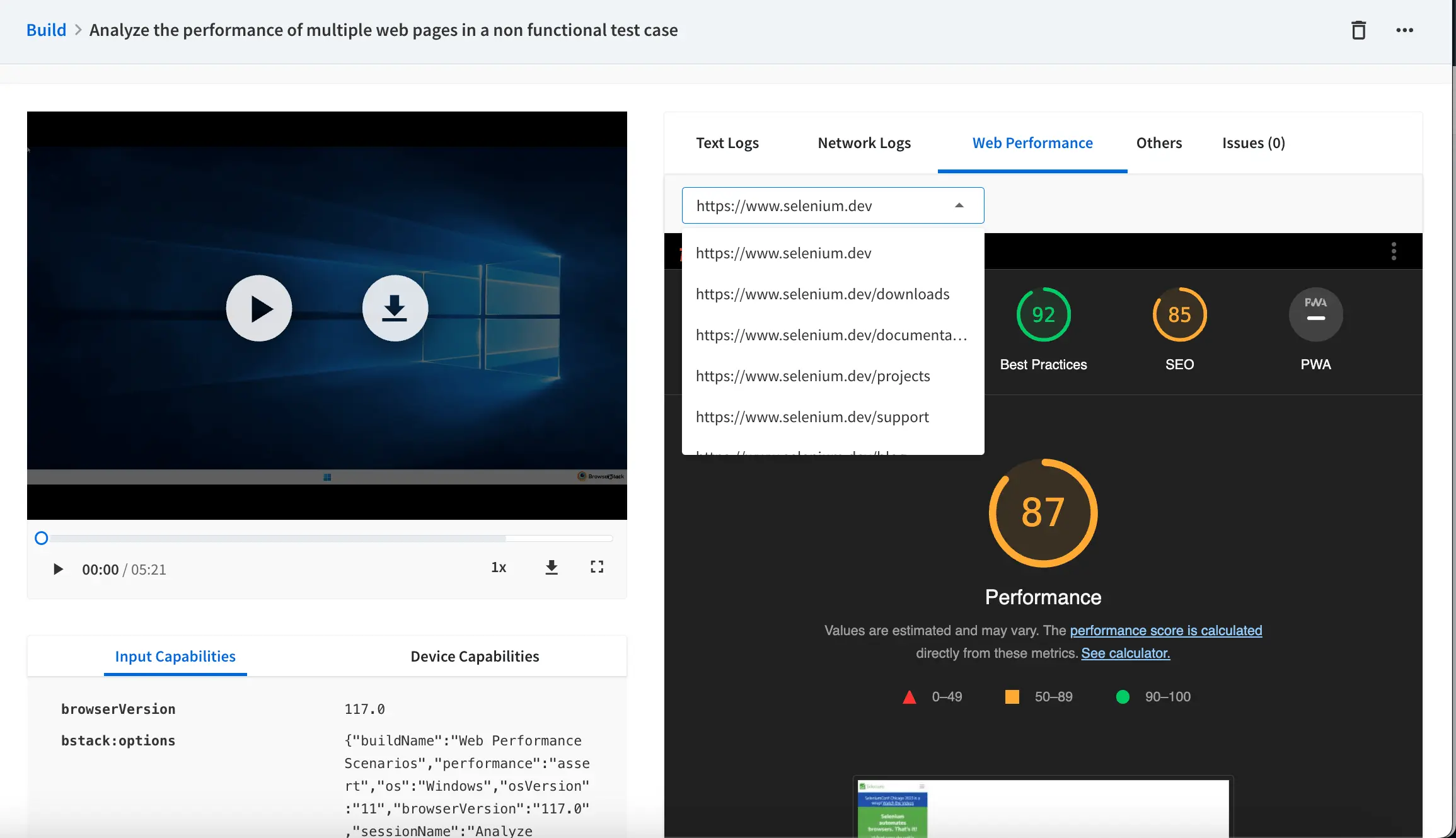Click the SEO score gauge

(x=1179, y=314)
